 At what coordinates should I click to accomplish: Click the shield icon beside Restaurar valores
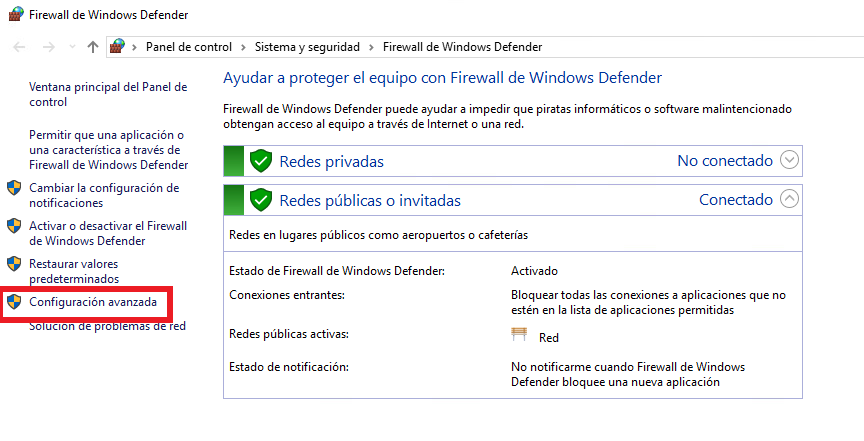click(14, 264)
